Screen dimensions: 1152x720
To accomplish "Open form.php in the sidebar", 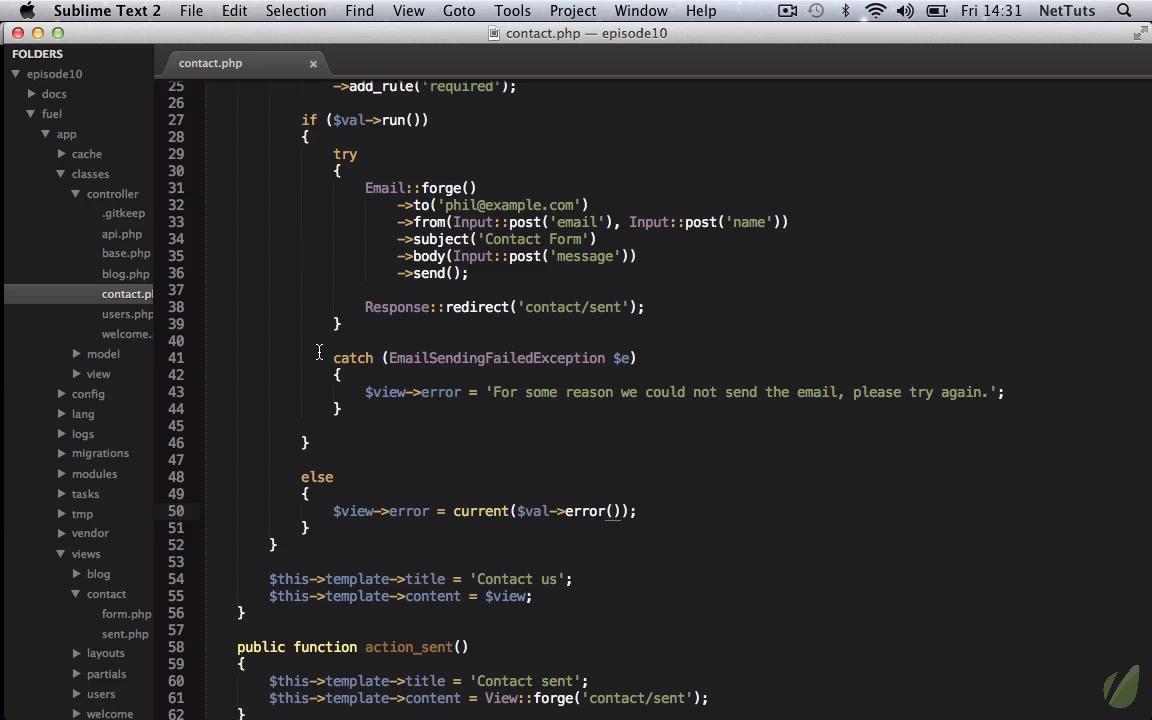I will click(x=126, y=613).
